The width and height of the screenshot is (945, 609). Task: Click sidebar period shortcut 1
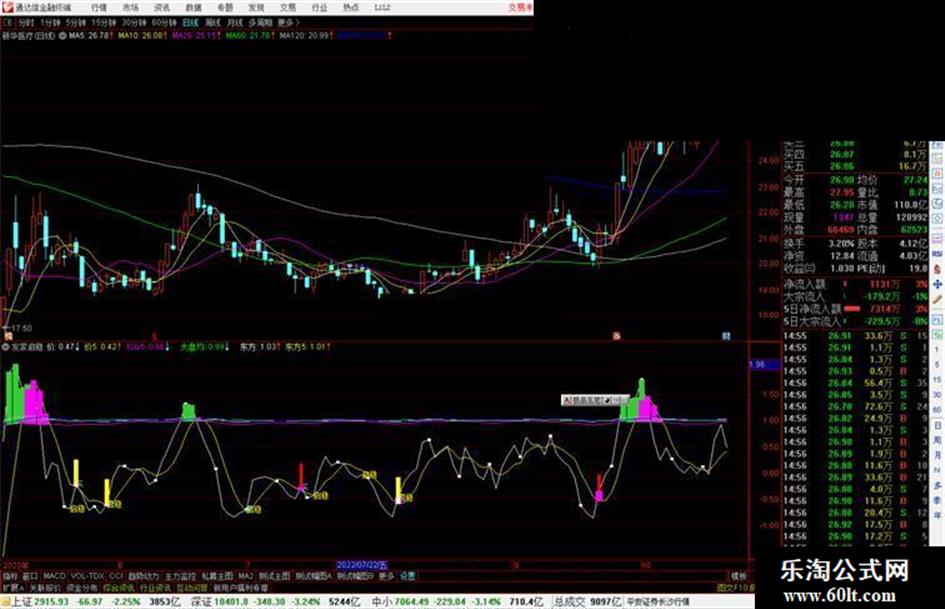pos(937,350)
